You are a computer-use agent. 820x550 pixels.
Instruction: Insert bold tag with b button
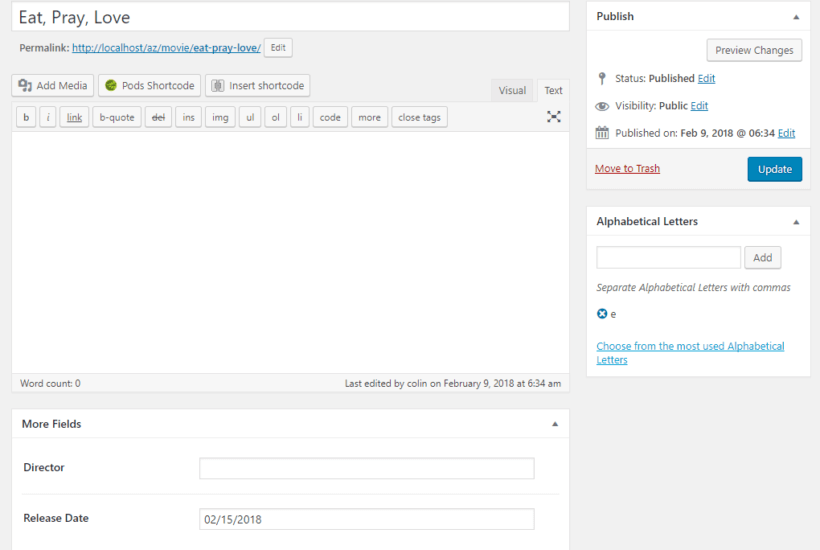click(x=26, y=117)
